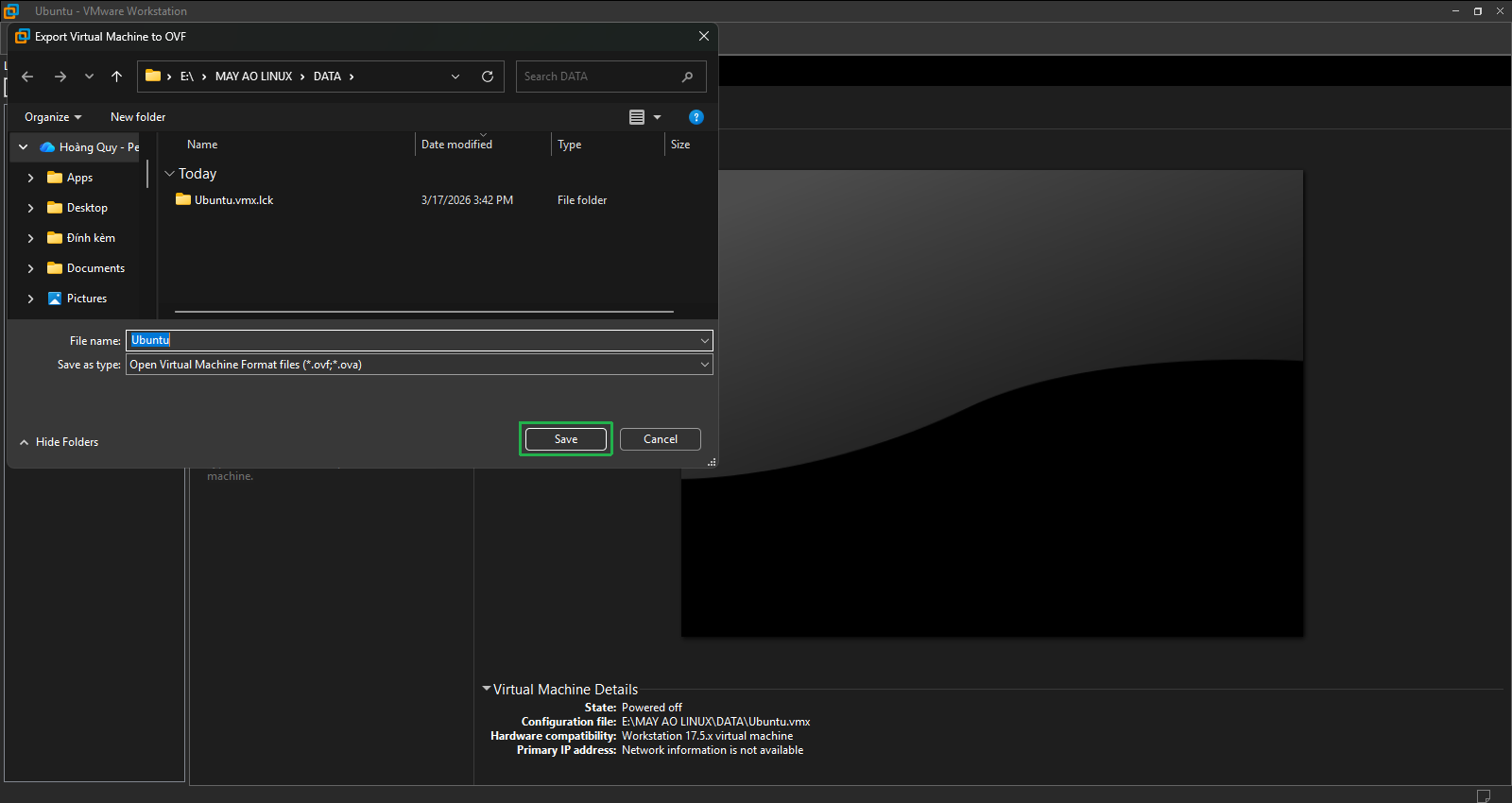
Task: Click the VMware Workstation app icon
Action: 10,10
